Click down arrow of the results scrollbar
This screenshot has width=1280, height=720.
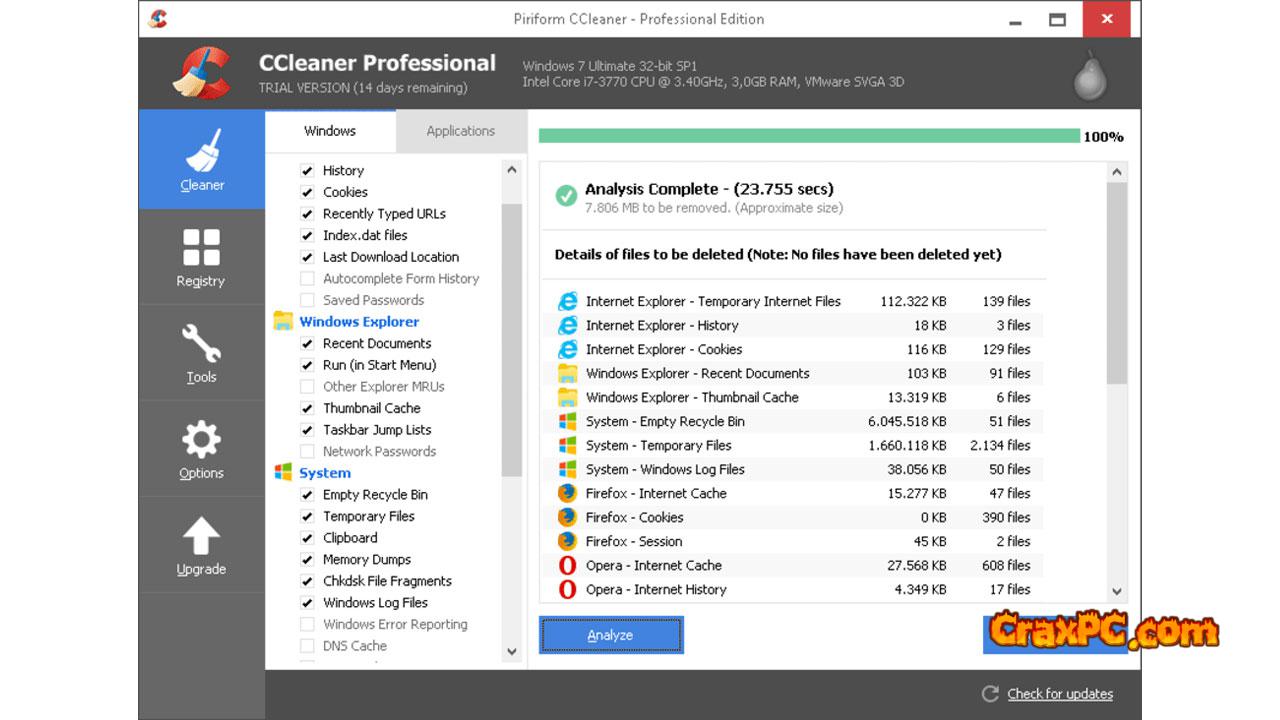click(1117, 591)
